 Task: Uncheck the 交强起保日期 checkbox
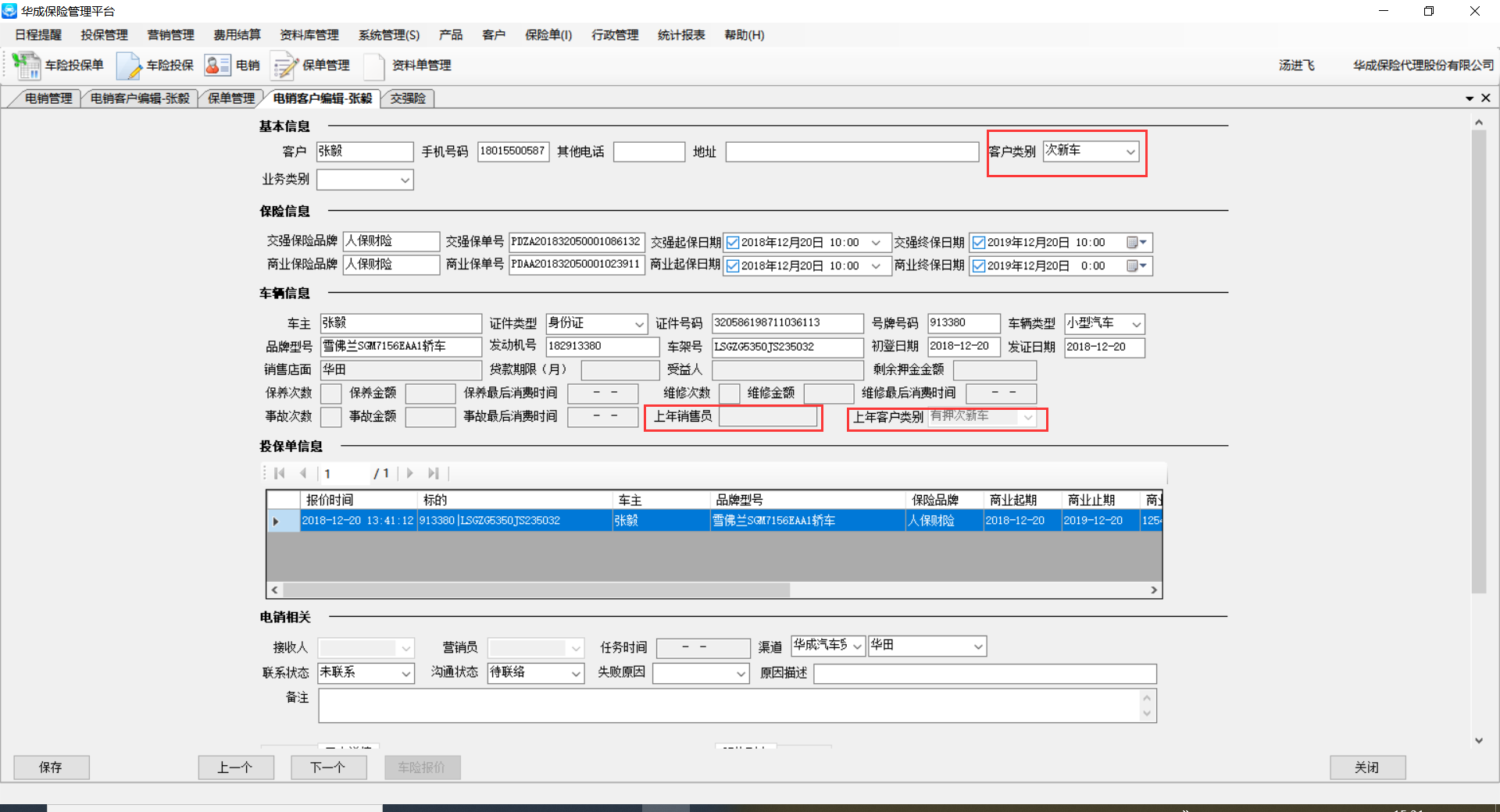point(733,243)
